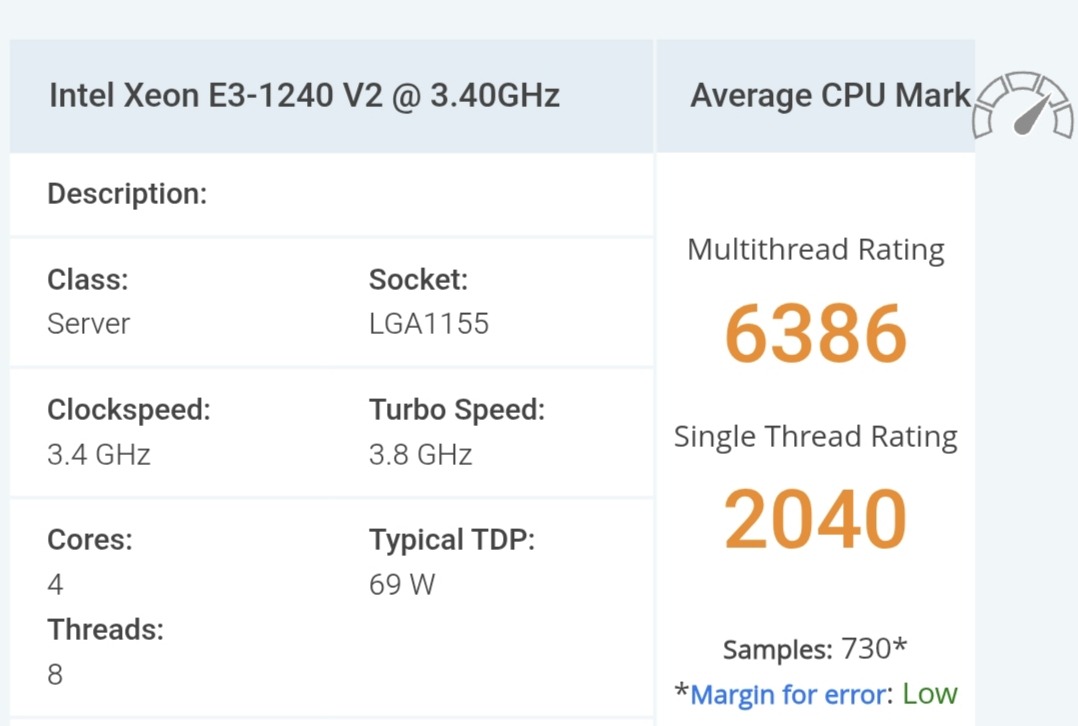Viewport: 1078px width, 726px height.
Task: Select the multithread rating 6386
Action: (x=815, y=334)
